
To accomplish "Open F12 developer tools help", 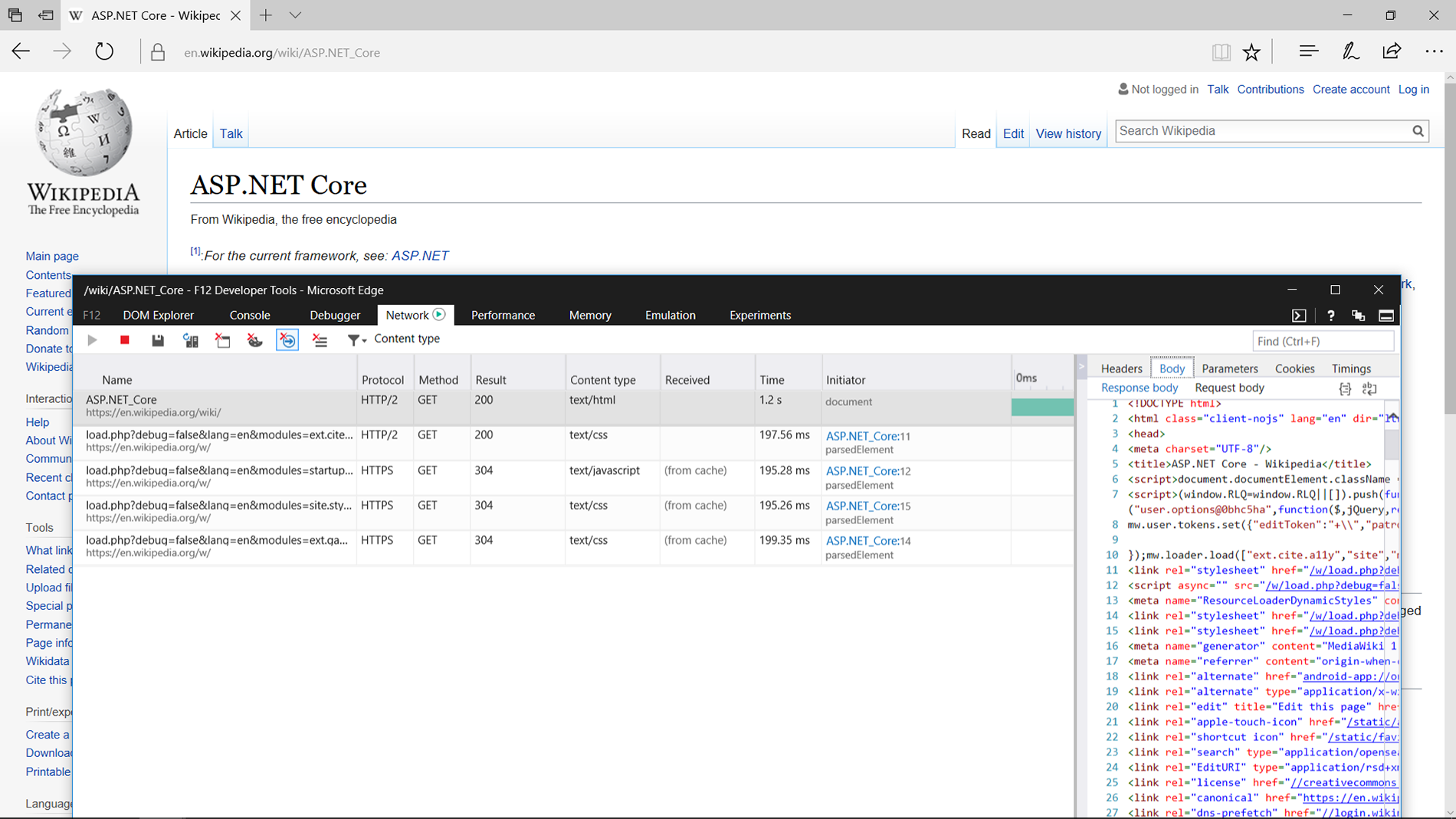I will point(1331,316).
